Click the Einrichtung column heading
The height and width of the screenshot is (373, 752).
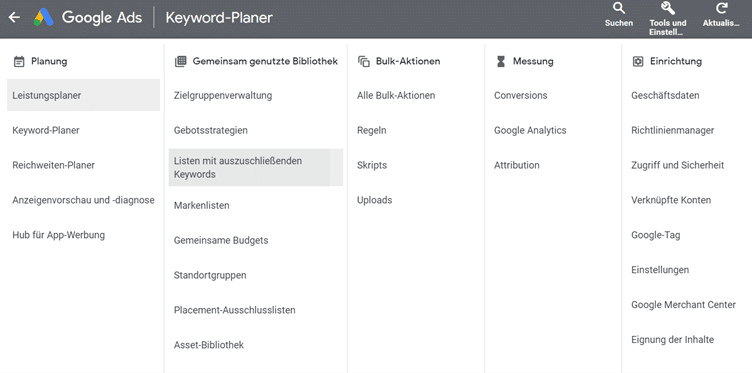pyautogui.click(x=676, y=61)
